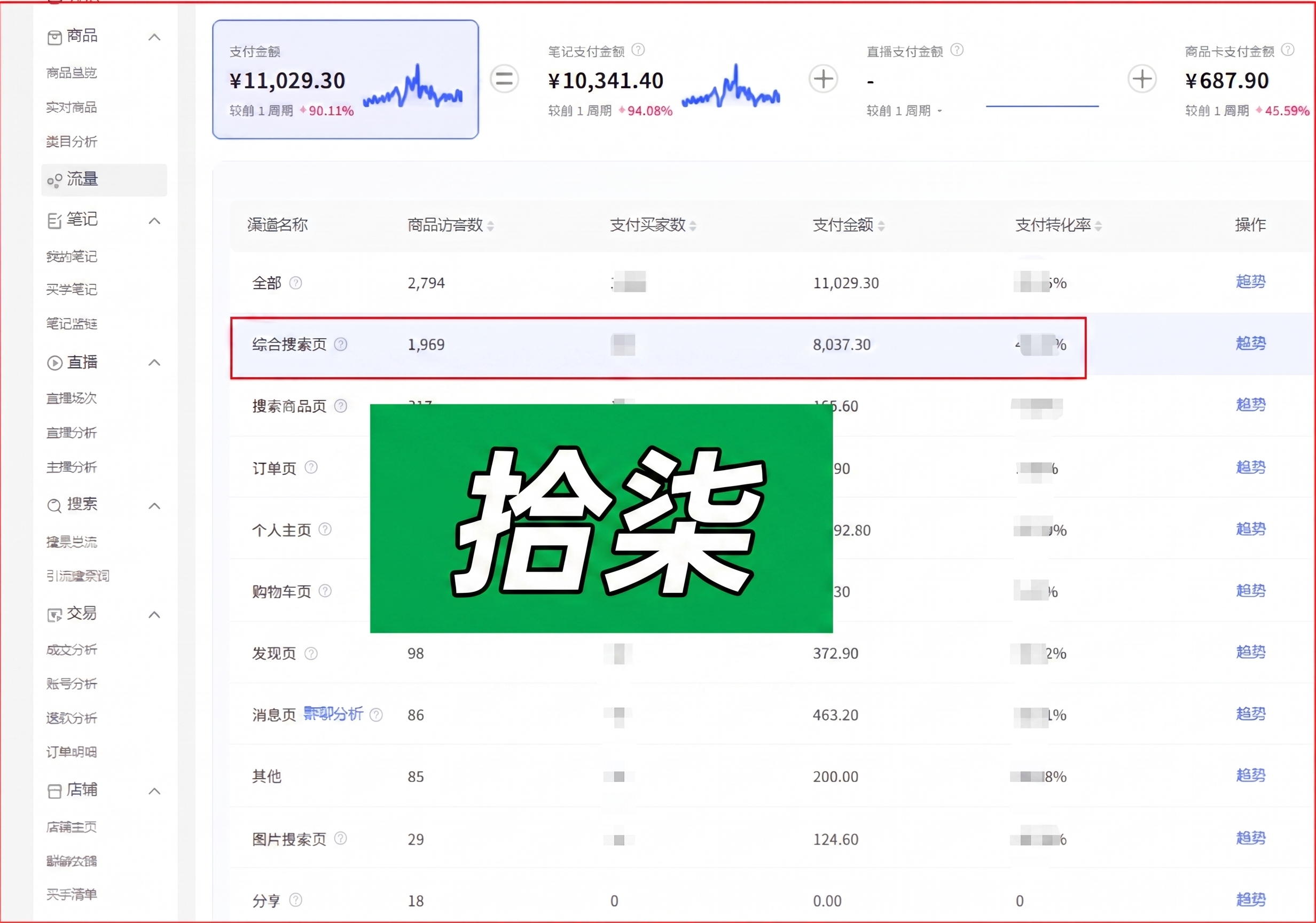Click the 店铺 section icon in sidebar
Viewport: 1316px width, 923px height.
coord(54,792)
